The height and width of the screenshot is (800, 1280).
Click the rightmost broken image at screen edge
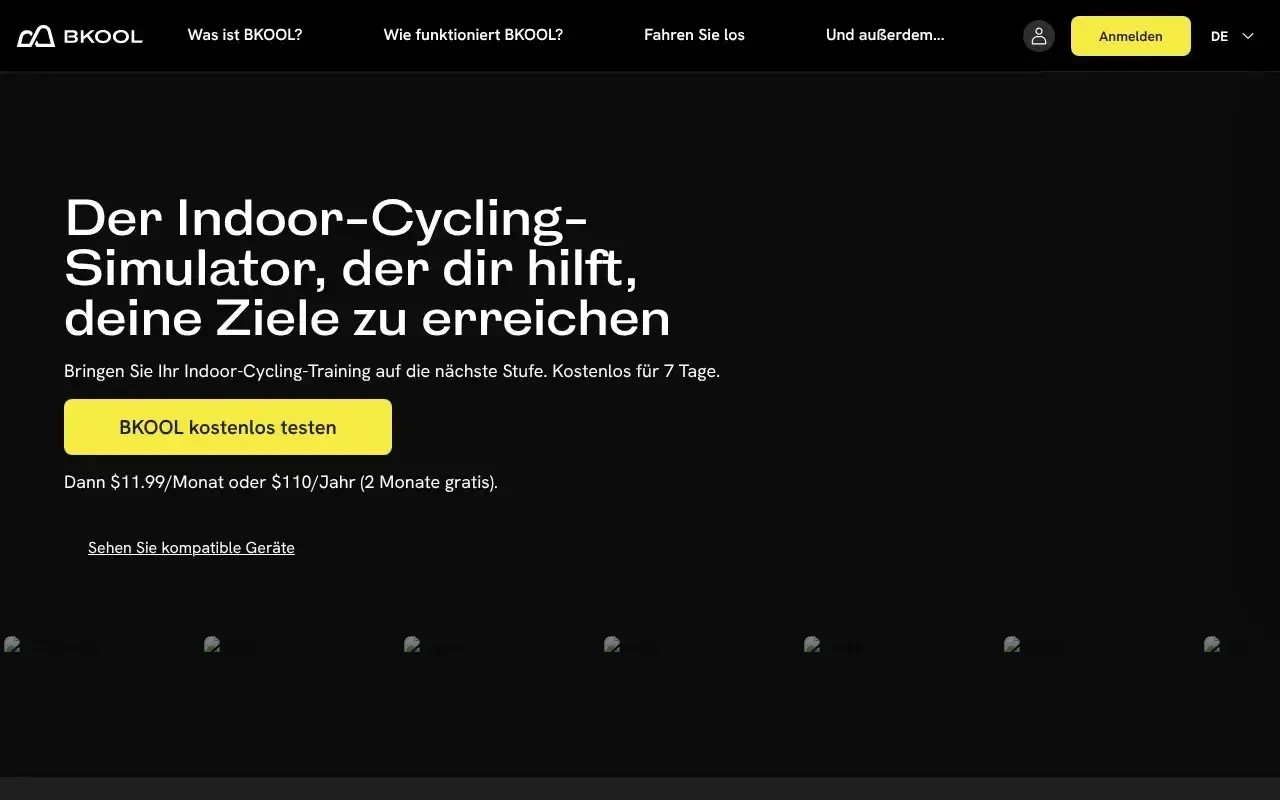[x=1211, y=644]
